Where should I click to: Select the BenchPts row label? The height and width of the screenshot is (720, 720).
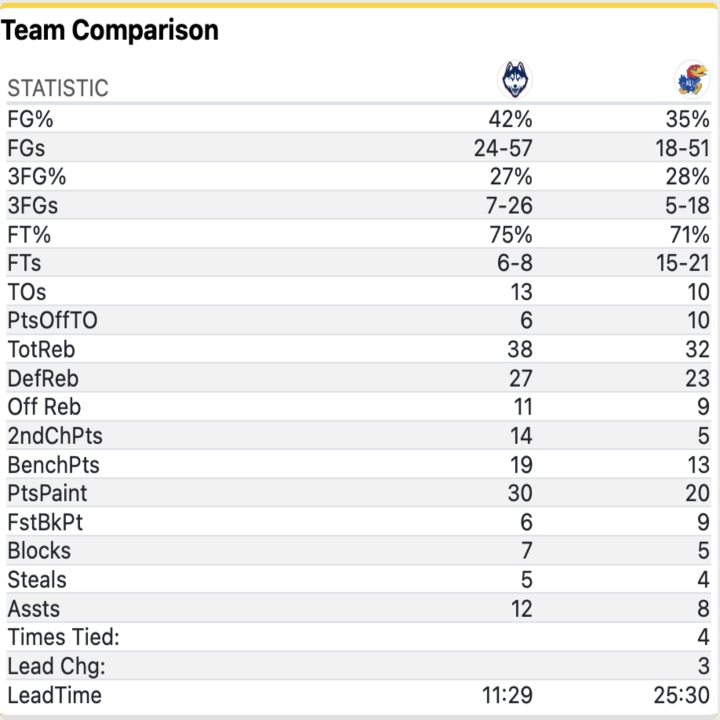click(53, 465)
